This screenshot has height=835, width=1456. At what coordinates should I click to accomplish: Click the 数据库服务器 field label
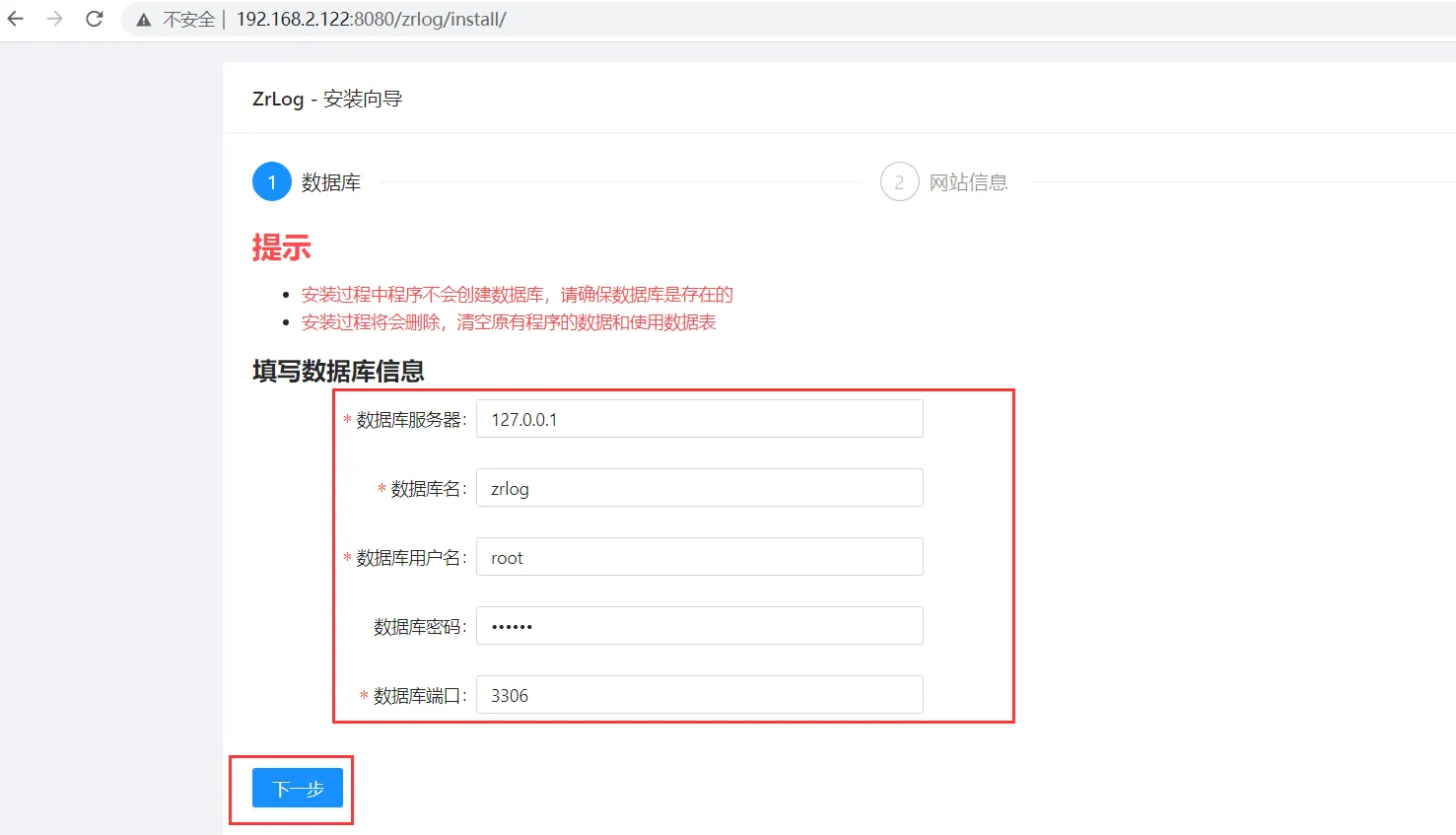pos(410,420)
